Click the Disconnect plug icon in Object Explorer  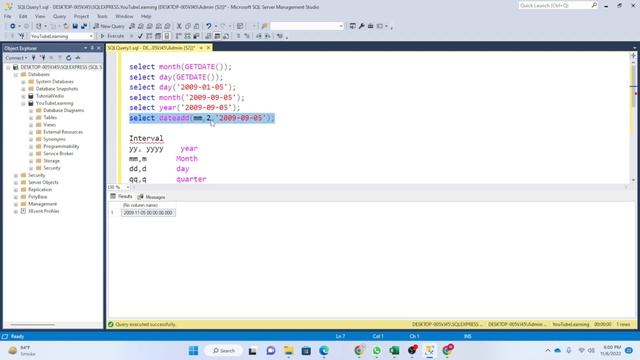[x=42, y=58]
